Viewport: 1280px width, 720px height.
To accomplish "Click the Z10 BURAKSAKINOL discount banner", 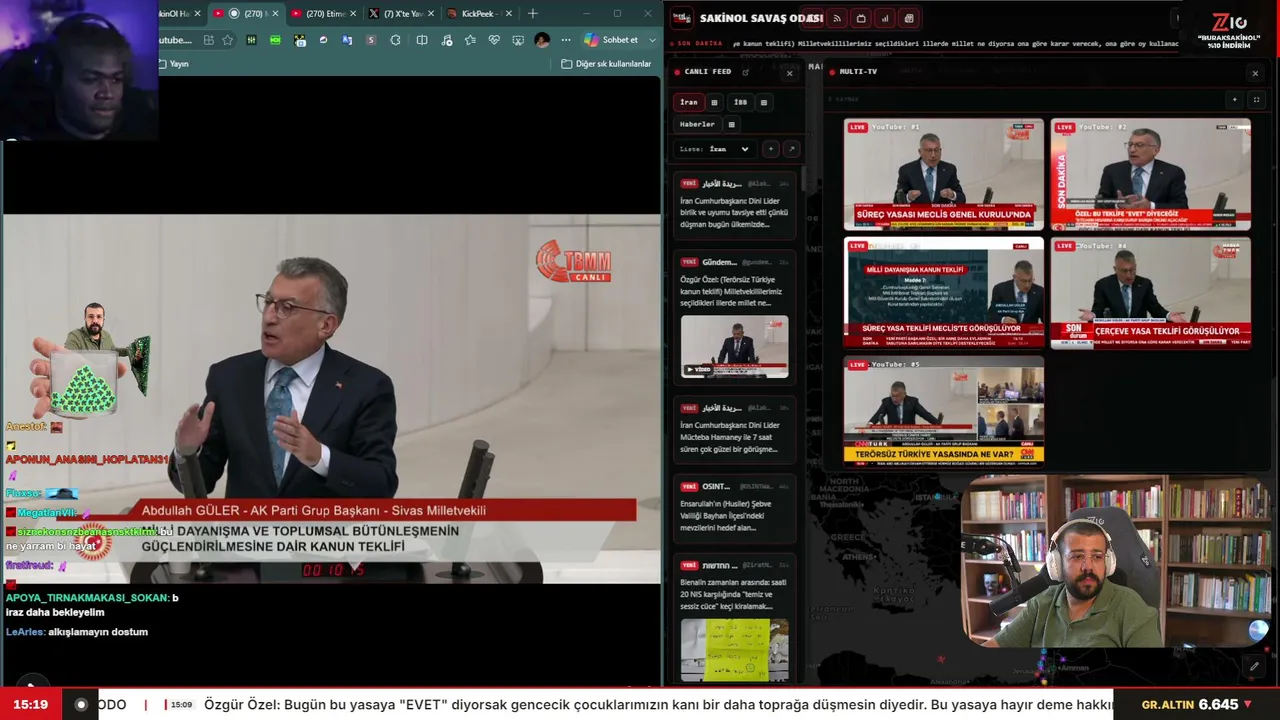I will click(x=1229, y=30).
